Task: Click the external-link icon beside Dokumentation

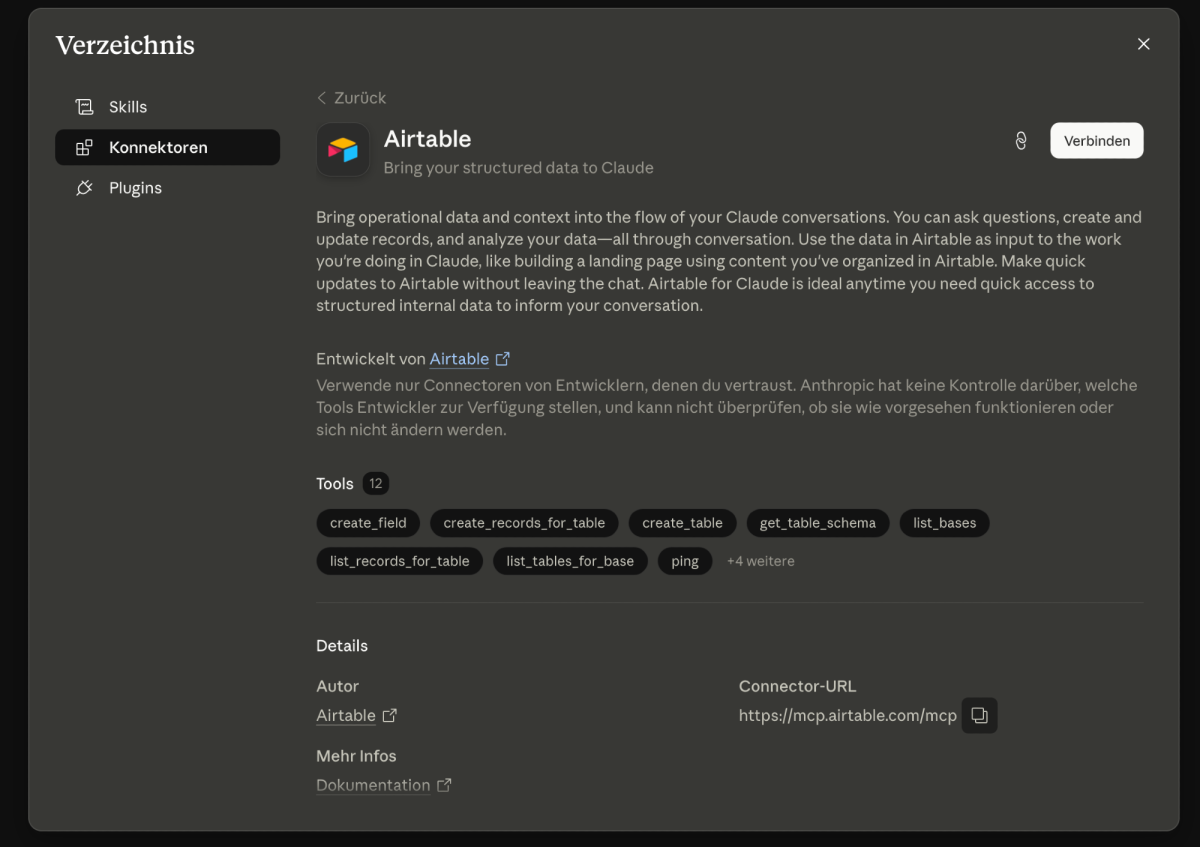Action: click(444, 786)
